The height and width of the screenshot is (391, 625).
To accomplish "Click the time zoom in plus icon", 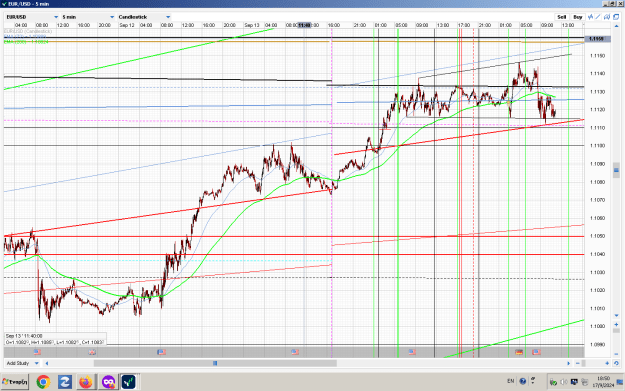I will point(607,363).
